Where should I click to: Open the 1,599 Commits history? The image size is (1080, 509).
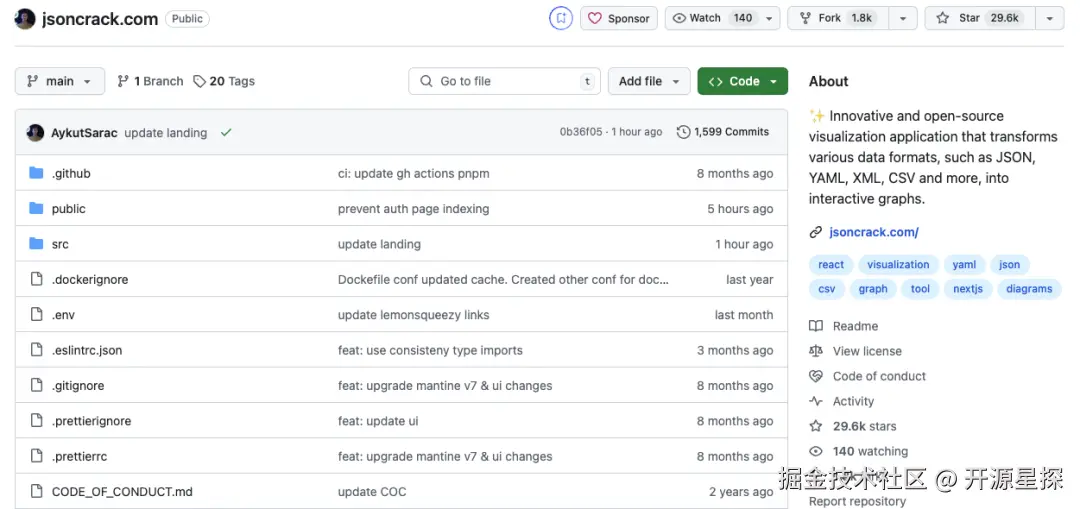click(x=722, y=132)
